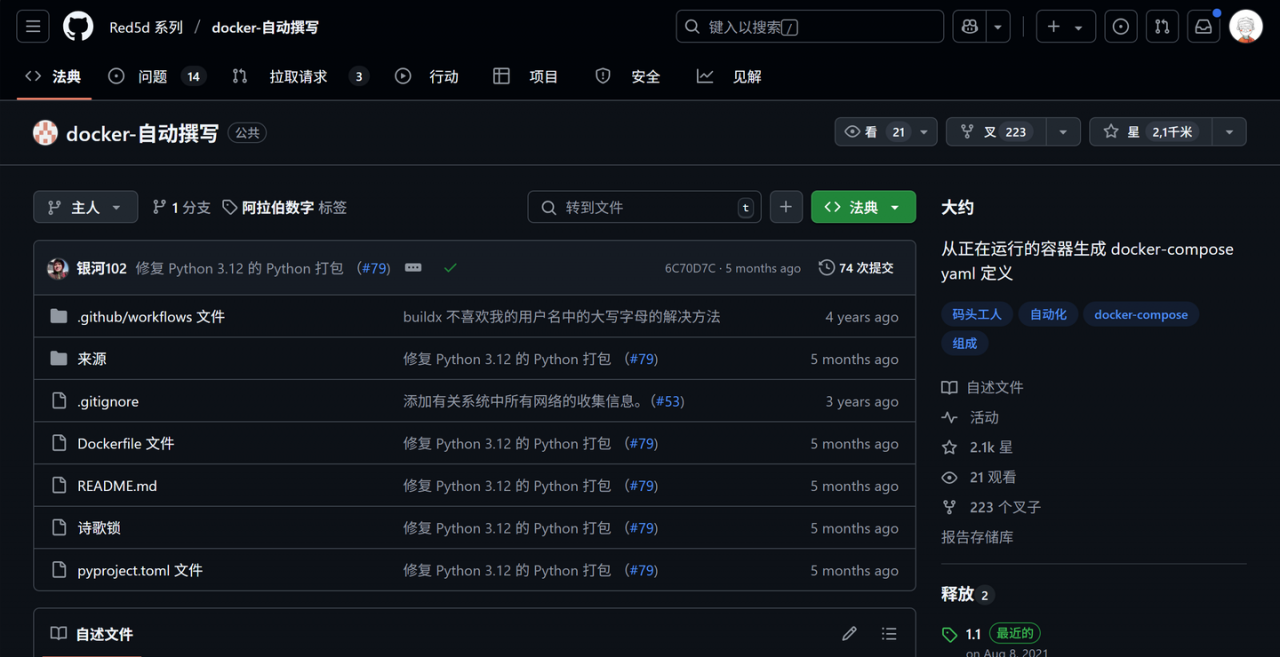Click the add file plus button
Image resolution: width=1280 pixels, height=657 pixels.
point(786,207)
